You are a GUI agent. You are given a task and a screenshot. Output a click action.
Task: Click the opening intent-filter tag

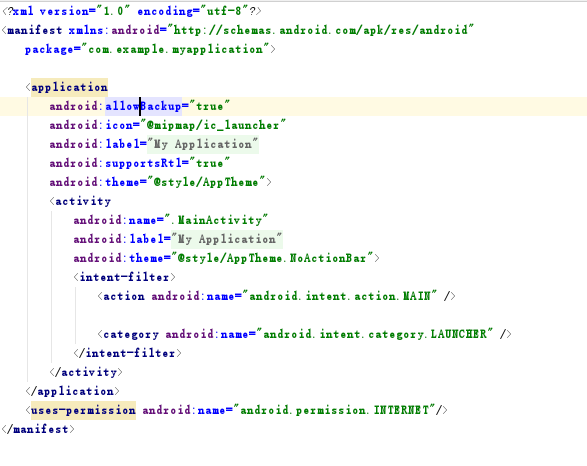(x=124, y=277)
